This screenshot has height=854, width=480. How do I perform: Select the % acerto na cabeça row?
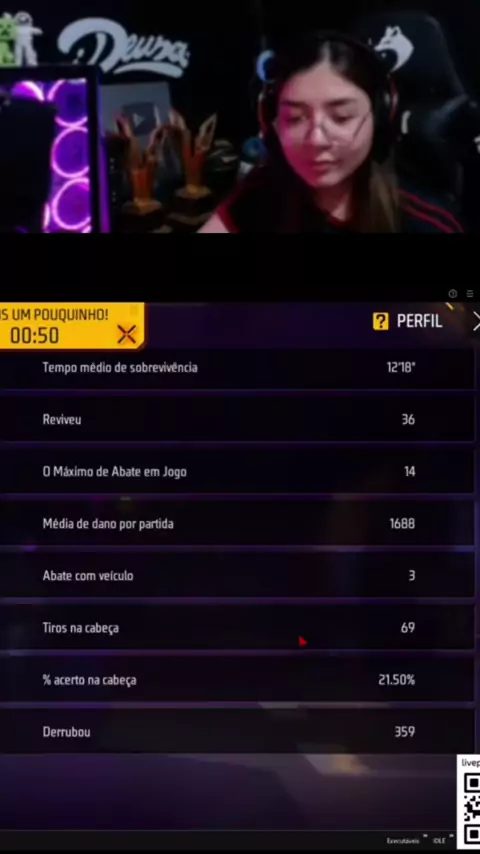coord(236,680)
